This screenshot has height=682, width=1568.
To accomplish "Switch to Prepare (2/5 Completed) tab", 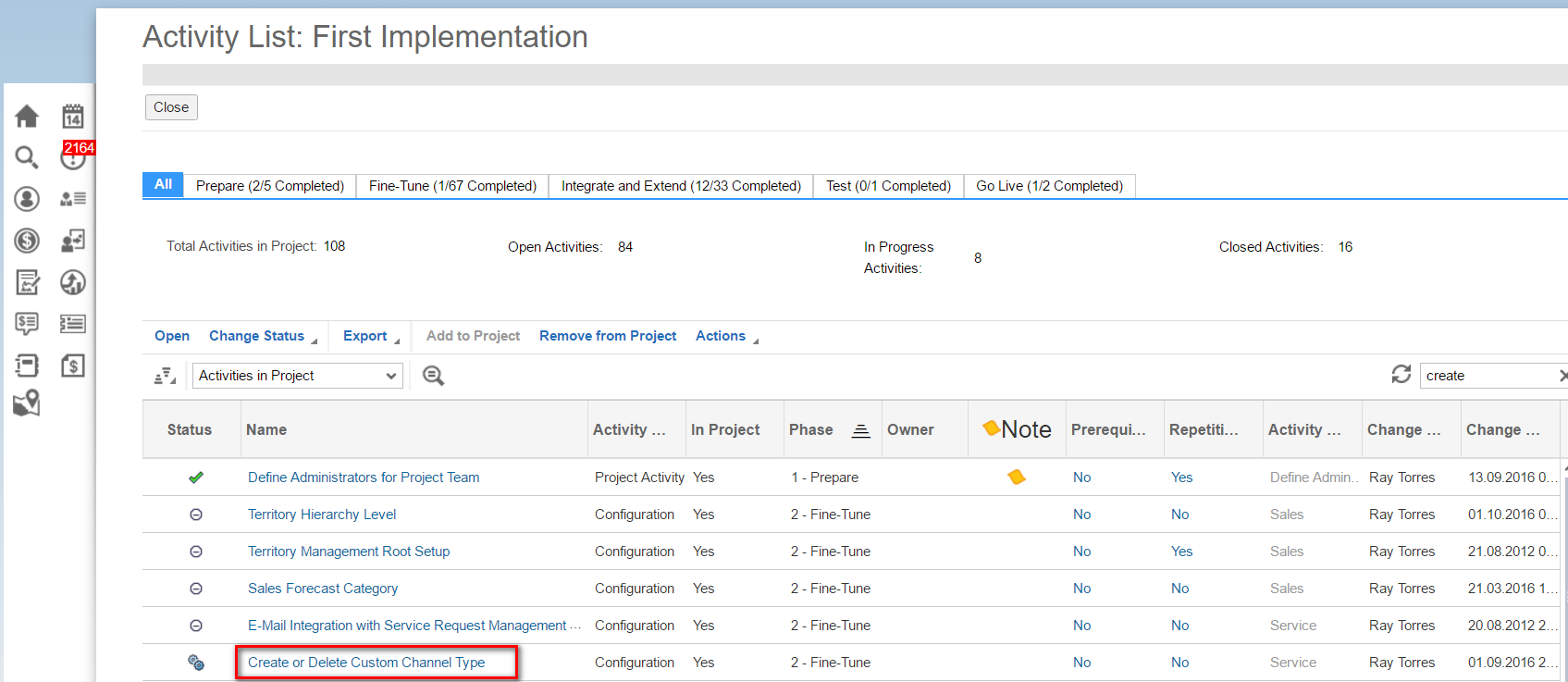I will [x=270, y=186].
